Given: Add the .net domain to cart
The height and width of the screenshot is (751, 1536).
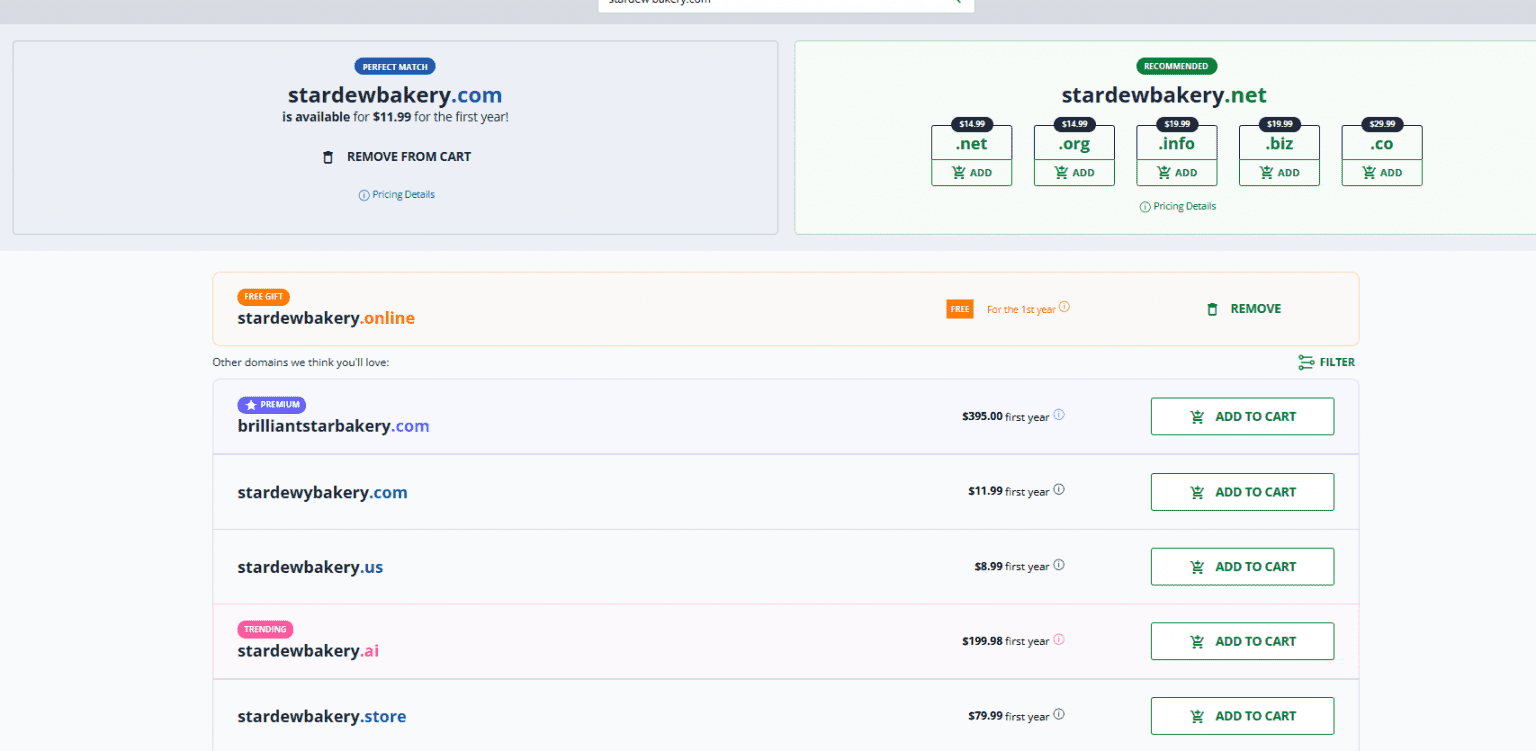Looking at the screenshot, I should click(971, 172).
